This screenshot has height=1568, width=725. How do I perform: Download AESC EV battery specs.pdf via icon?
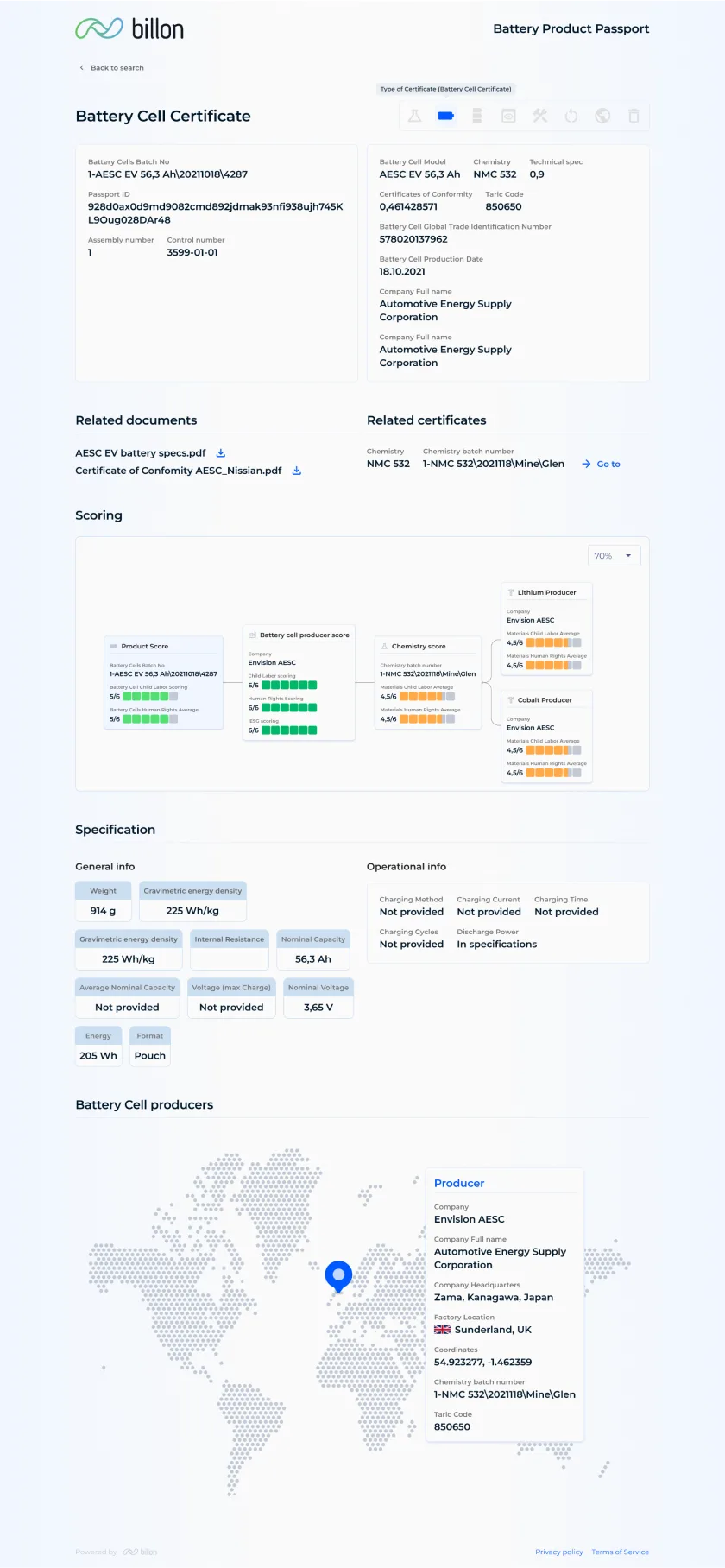point(221,452)
